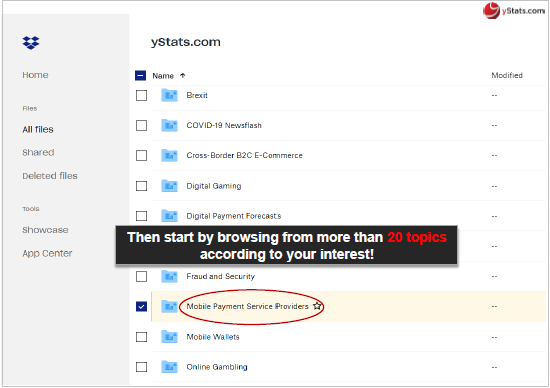The image size is (550, 388).
Task: Open the Brexit folder icon
Action: (x=169, y=95)
